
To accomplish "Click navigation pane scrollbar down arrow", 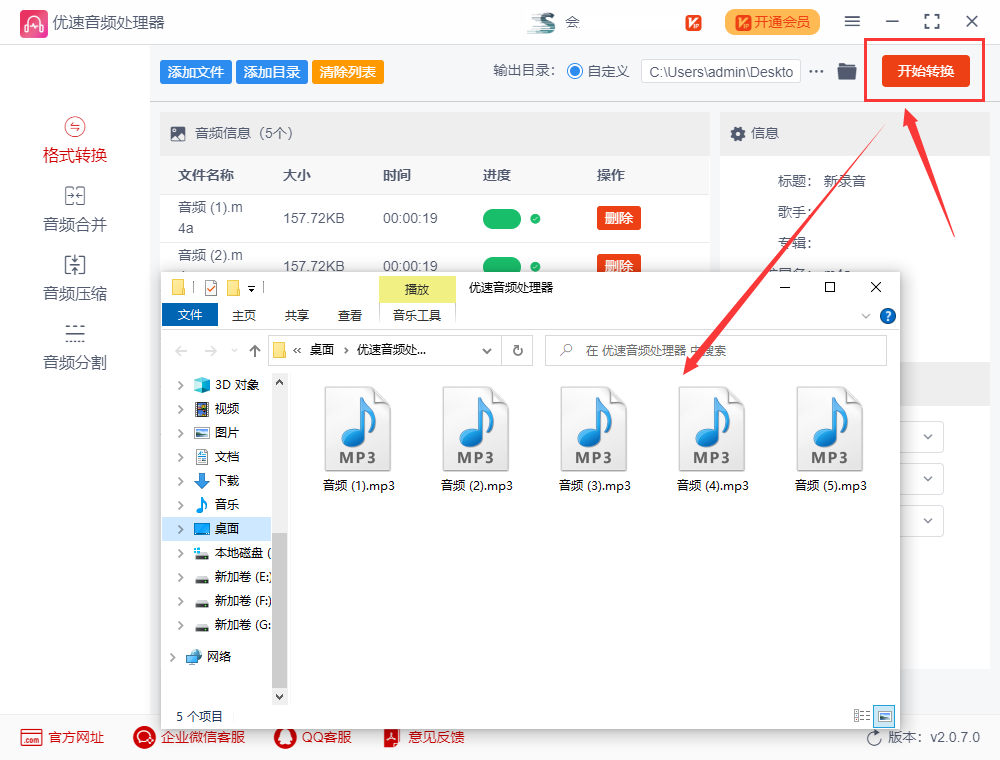I will tap(279, 697).
